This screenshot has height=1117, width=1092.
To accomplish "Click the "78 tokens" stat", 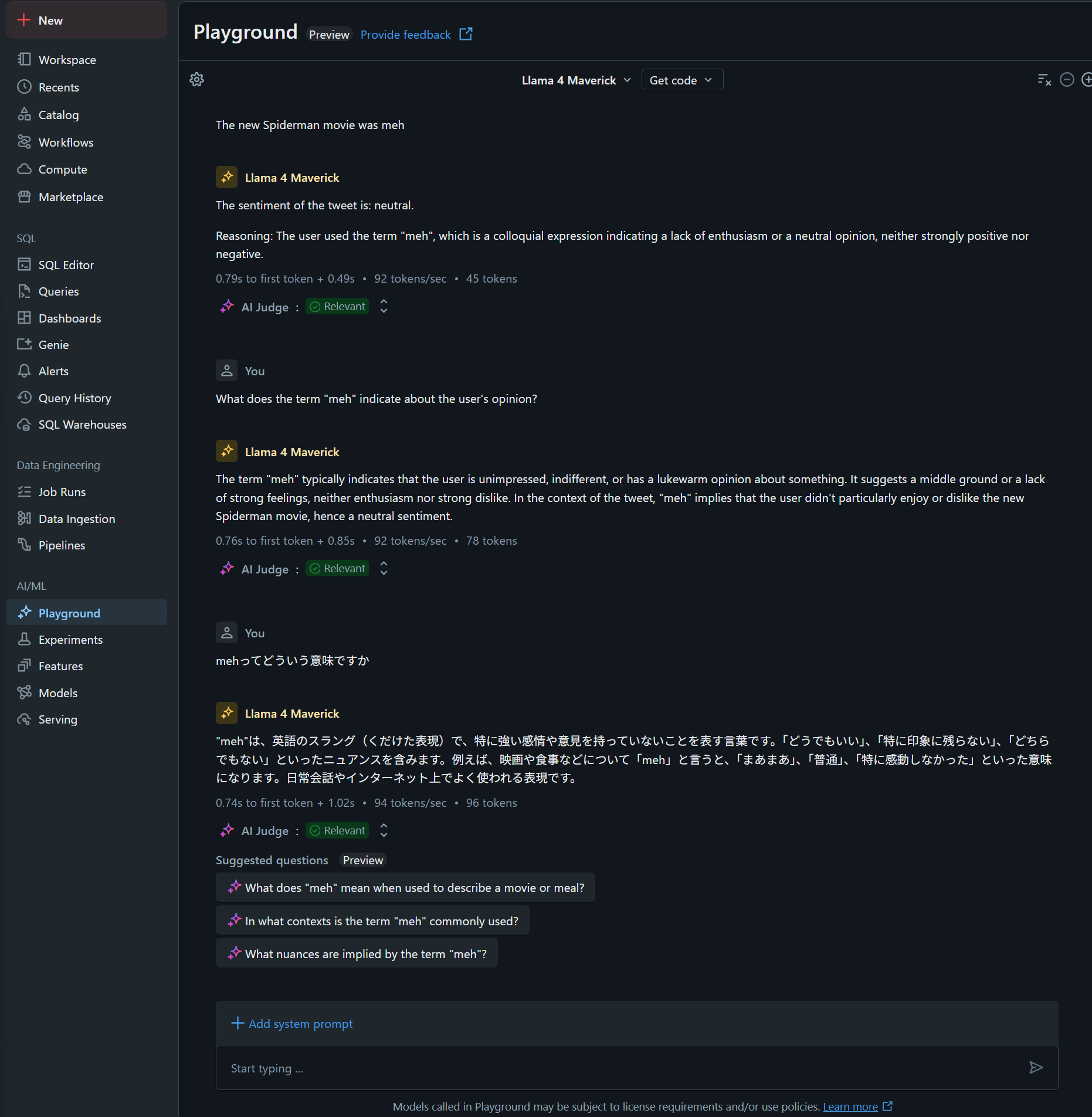I will (491, 541).
